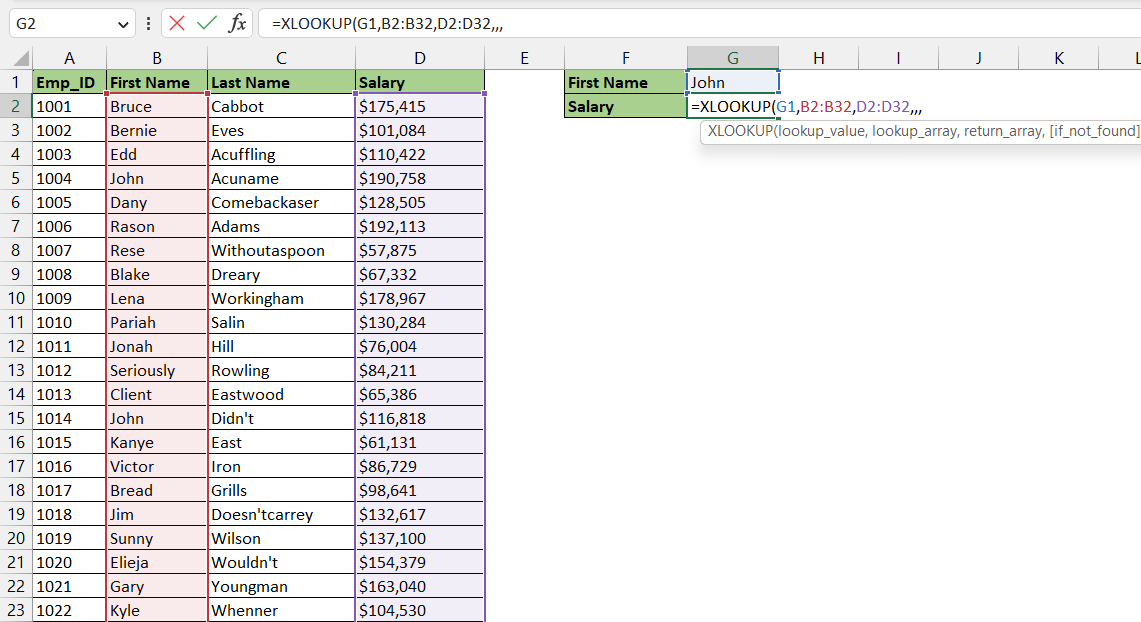The width and height of the screenshot is (1141, 622).
Task: Select cell with last name Didn't
Action: coord(281,418)
